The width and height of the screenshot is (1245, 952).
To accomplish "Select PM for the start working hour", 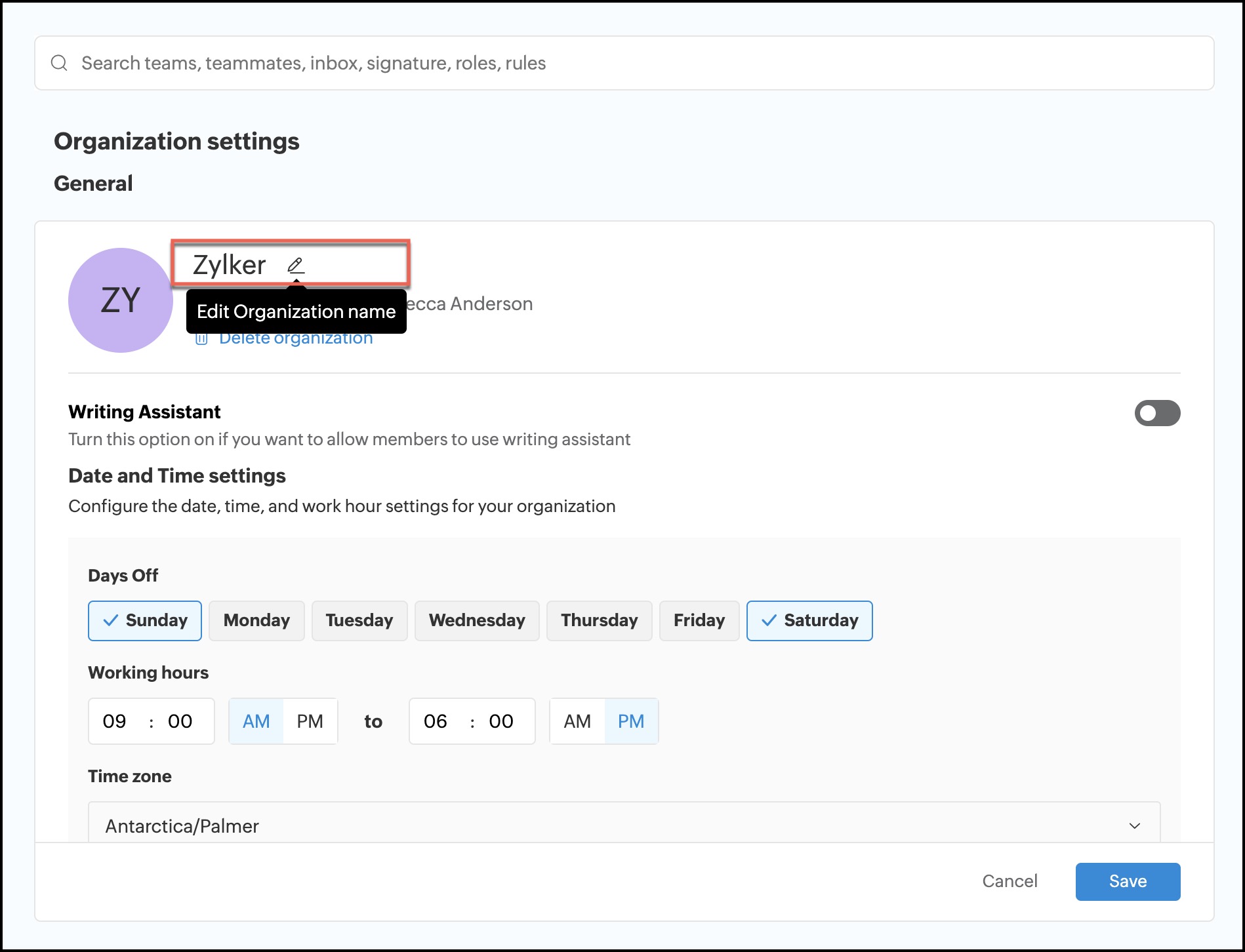I will pos(310,721).
